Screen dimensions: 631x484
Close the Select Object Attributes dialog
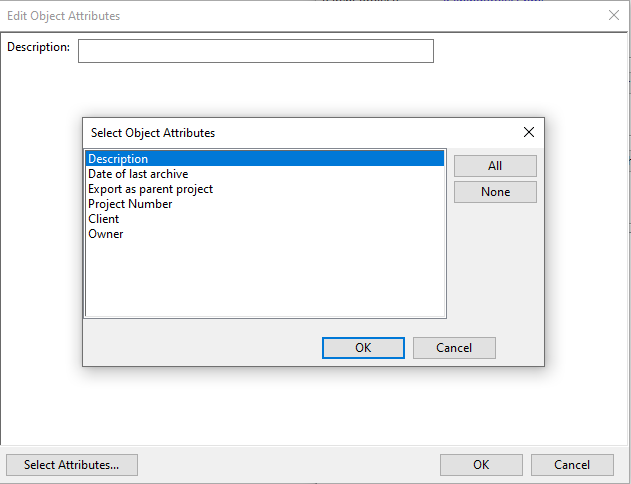(x=529, y=132)
